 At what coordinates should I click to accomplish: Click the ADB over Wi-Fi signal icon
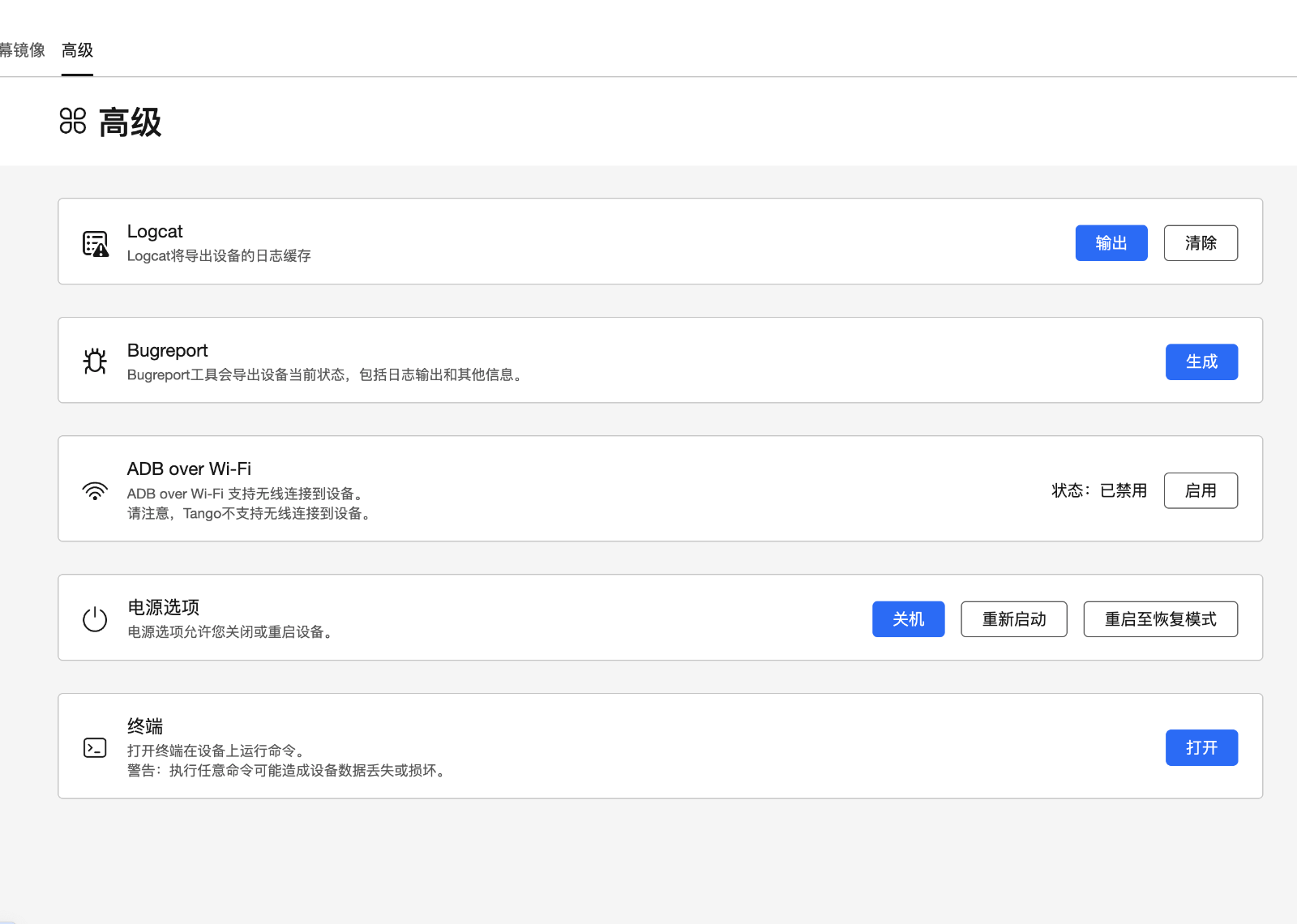(x=95, y=490)
